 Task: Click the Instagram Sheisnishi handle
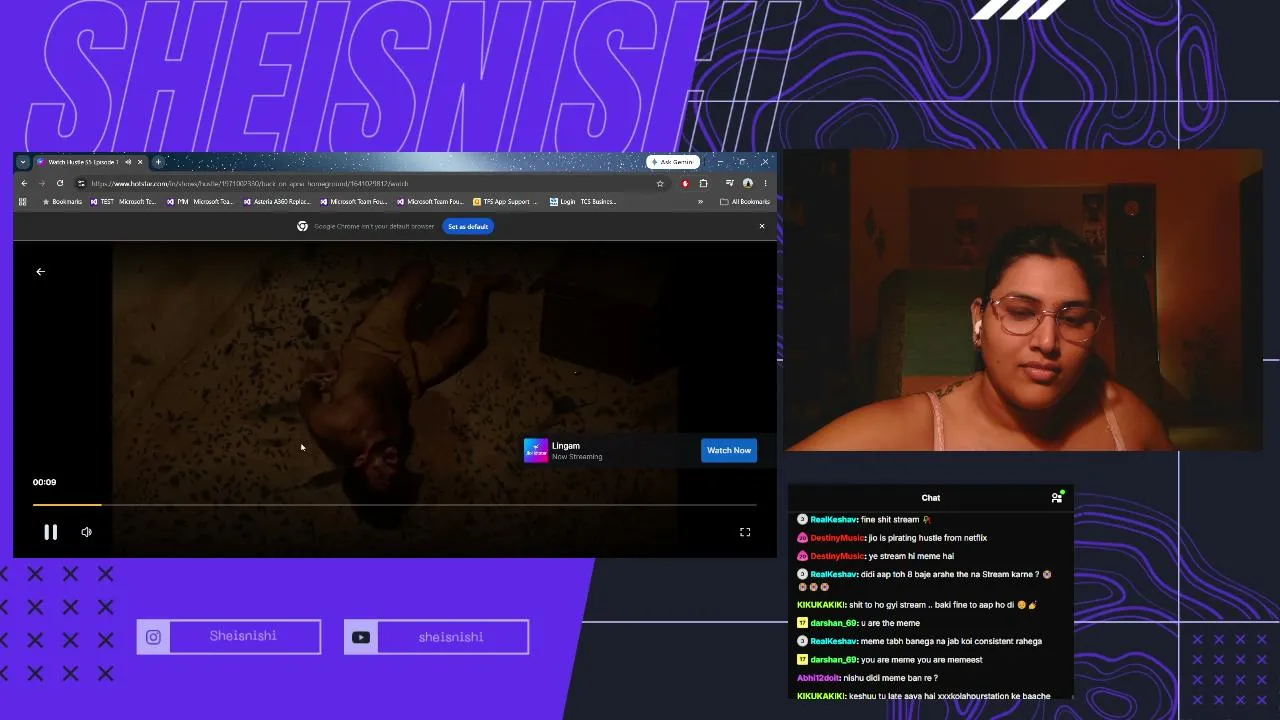(x=243, y=636)
